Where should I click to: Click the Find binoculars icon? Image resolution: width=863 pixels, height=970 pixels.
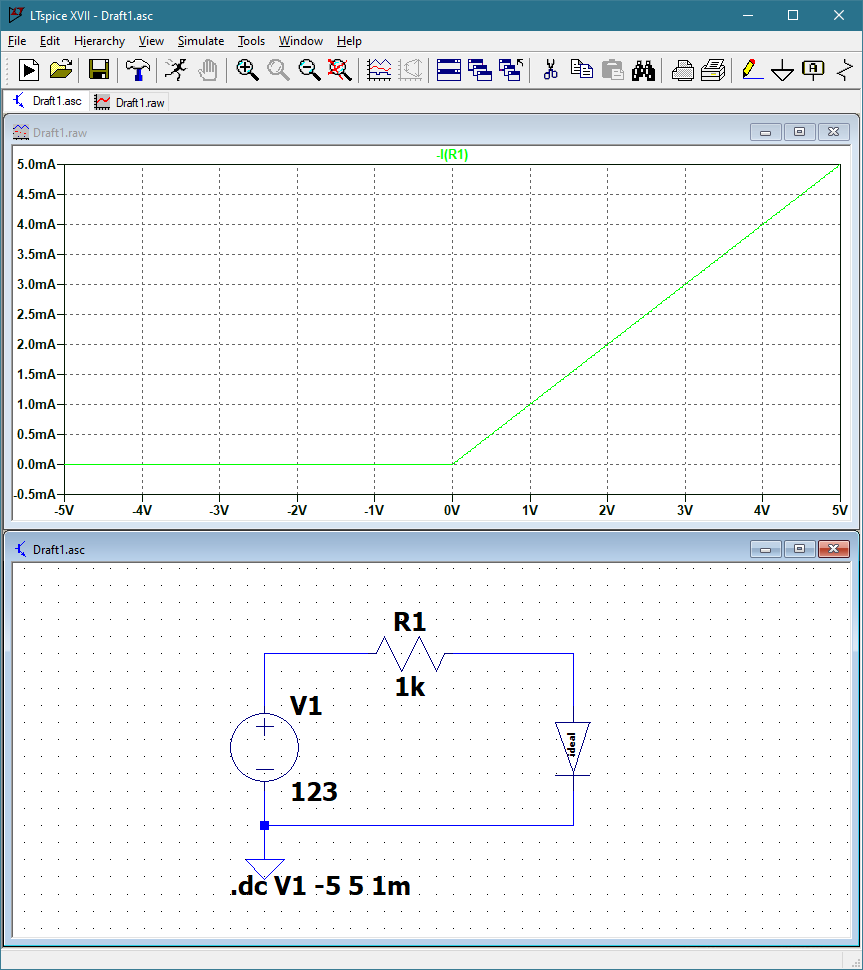pos(643,70)
